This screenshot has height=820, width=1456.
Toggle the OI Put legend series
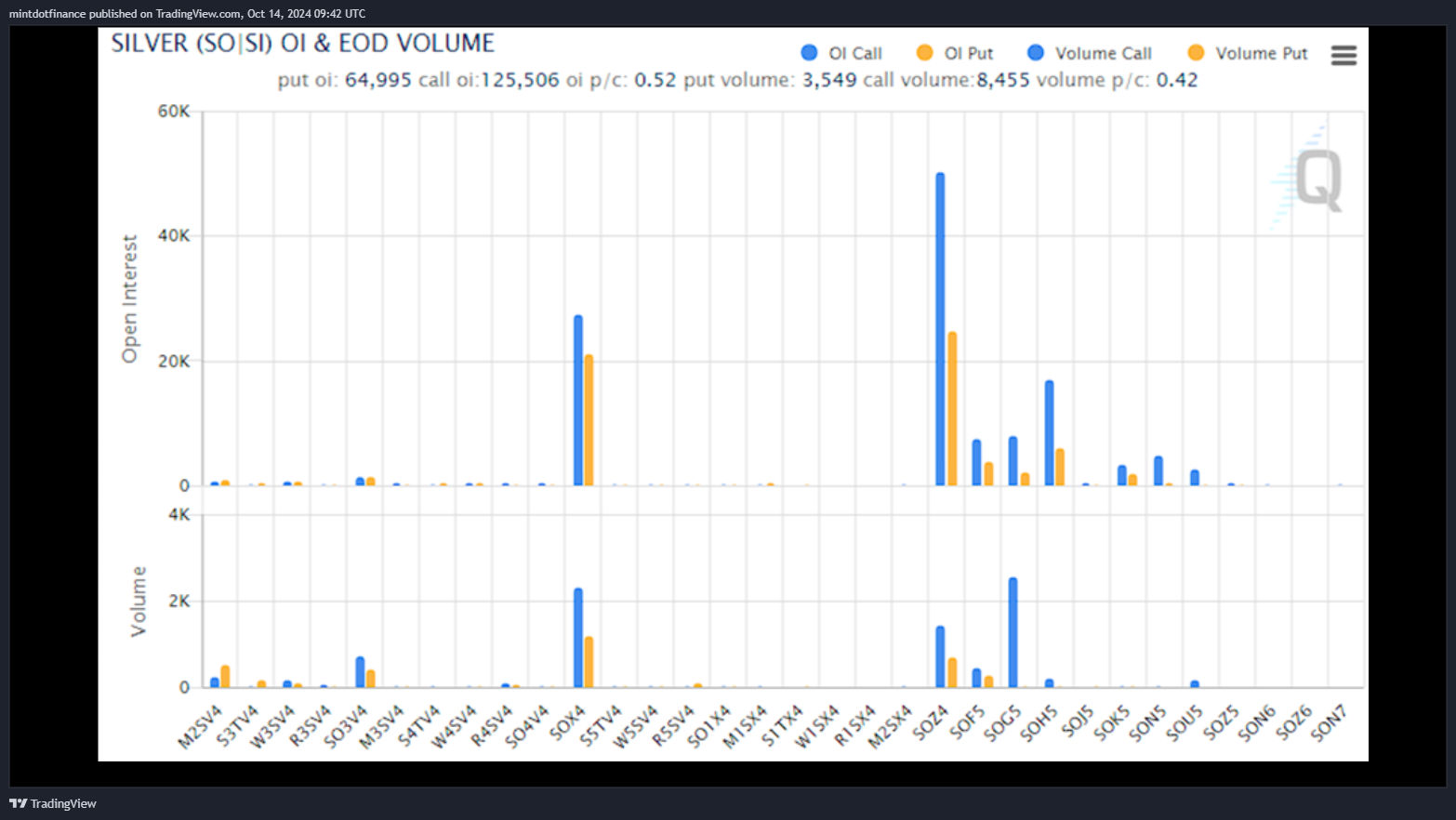955,53
